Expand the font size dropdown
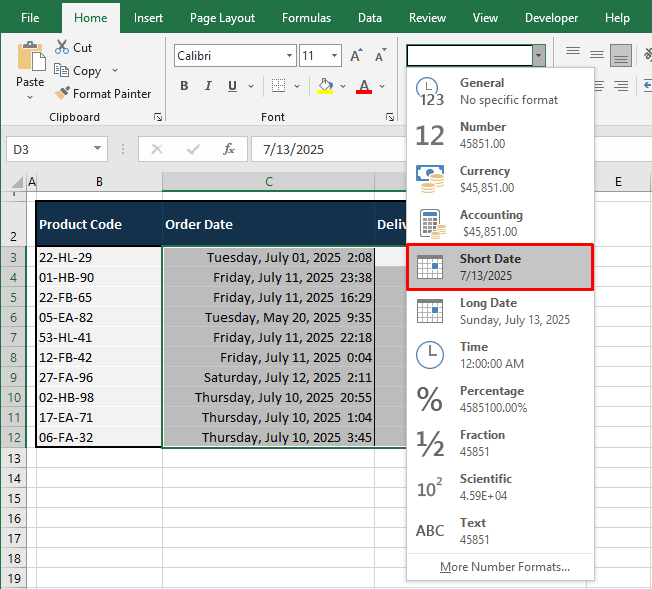Screen dimensions: 652x589 [333, 56]
